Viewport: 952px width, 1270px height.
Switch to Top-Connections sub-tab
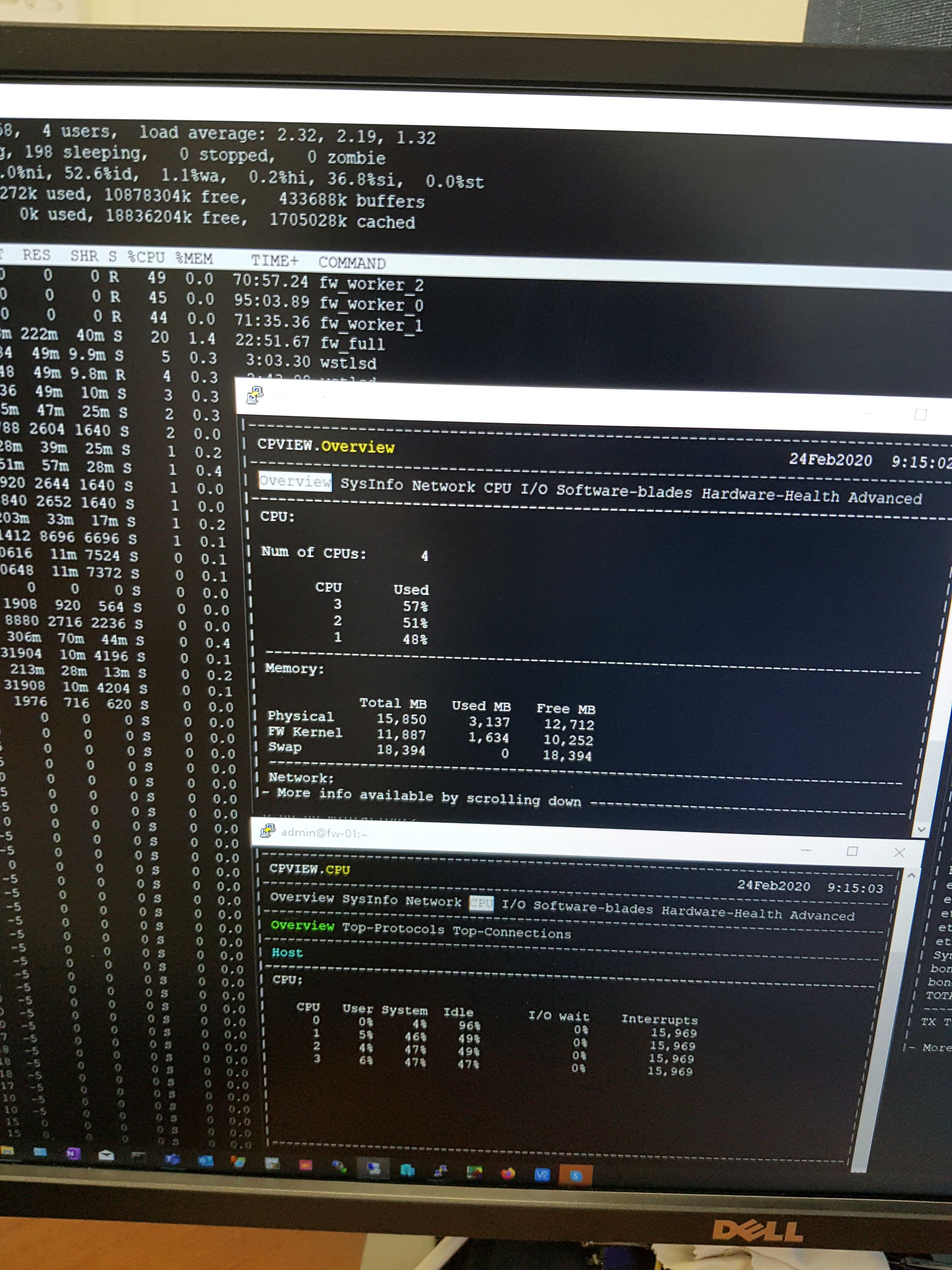(x=512, y=934)
